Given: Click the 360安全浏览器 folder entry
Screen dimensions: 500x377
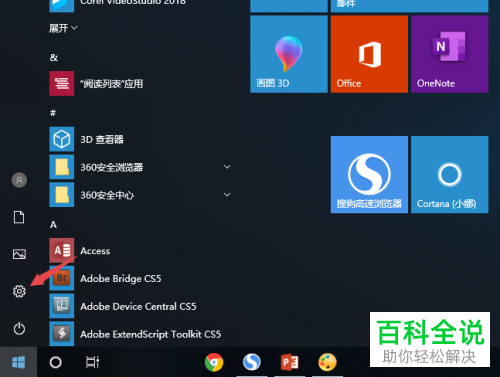Looking at the screenshot, I should pos(140,167).
